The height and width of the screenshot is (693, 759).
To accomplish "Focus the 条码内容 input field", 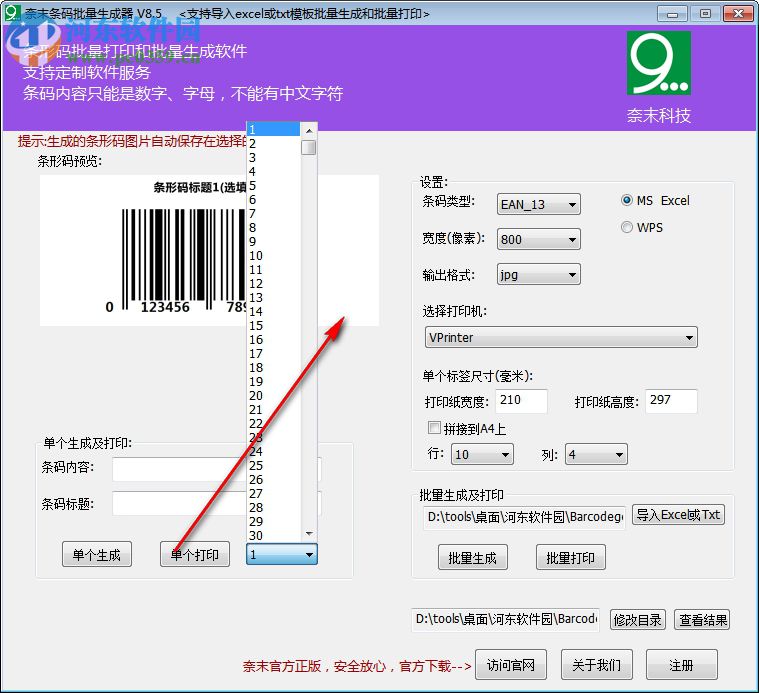I will (x=217, y=468).
